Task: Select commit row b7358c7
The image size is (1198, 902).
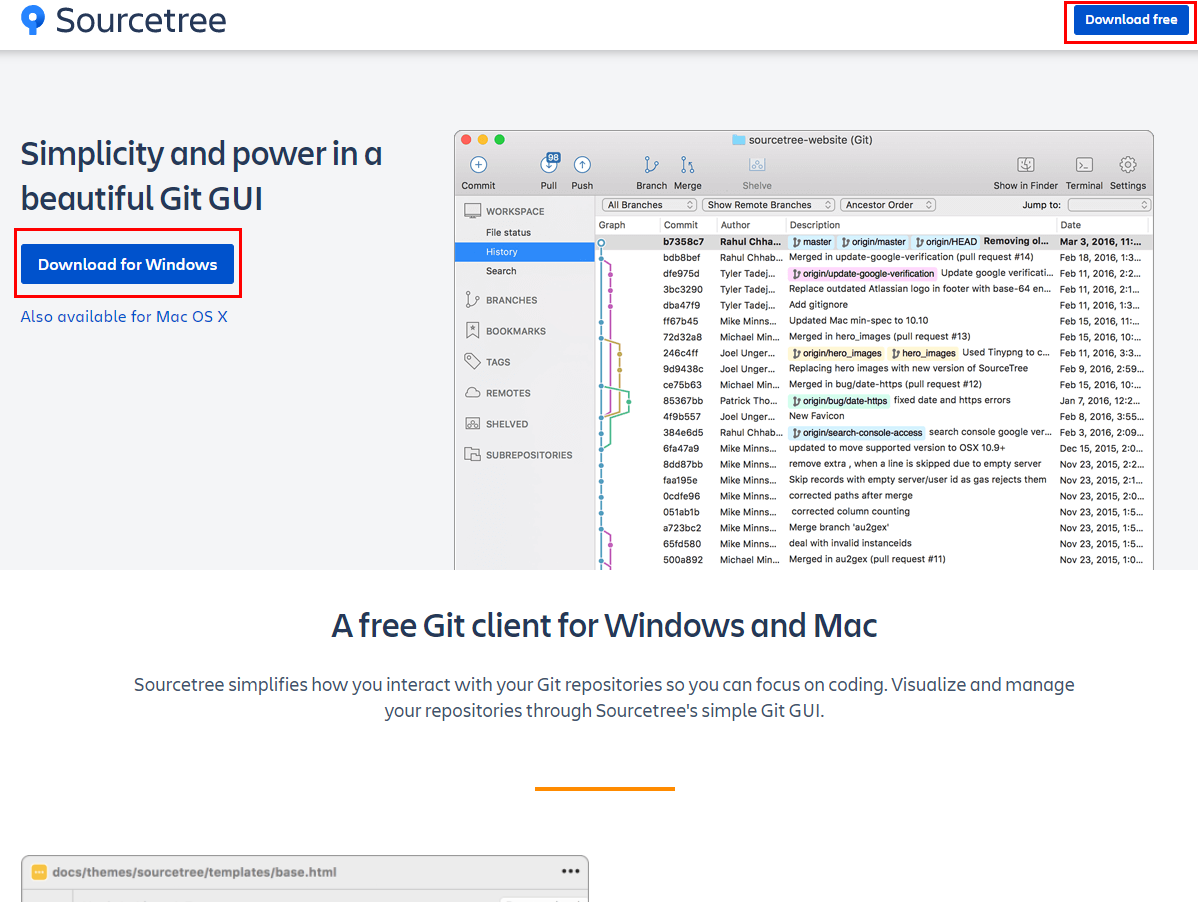Action: tap(873, 242)
